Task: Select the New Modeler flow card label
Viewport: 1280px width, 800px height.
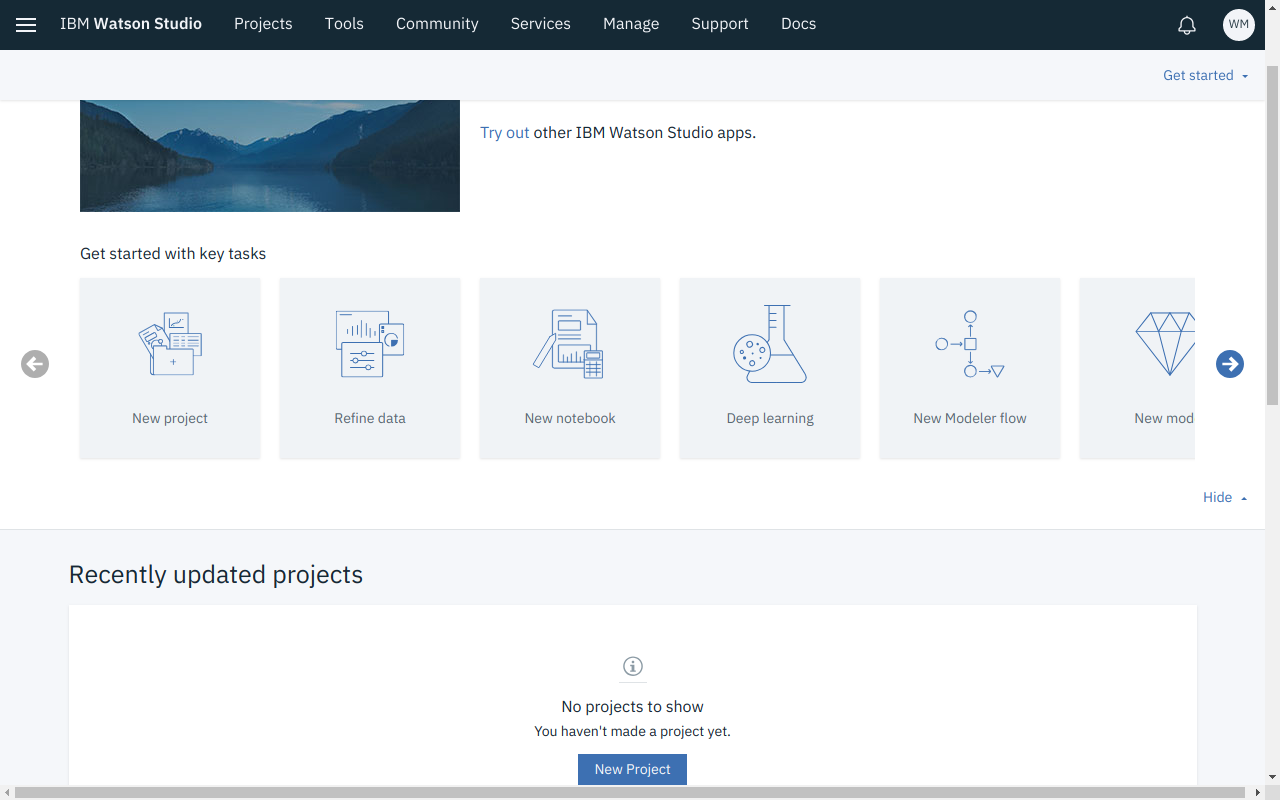Action: (x=970, y=418)
